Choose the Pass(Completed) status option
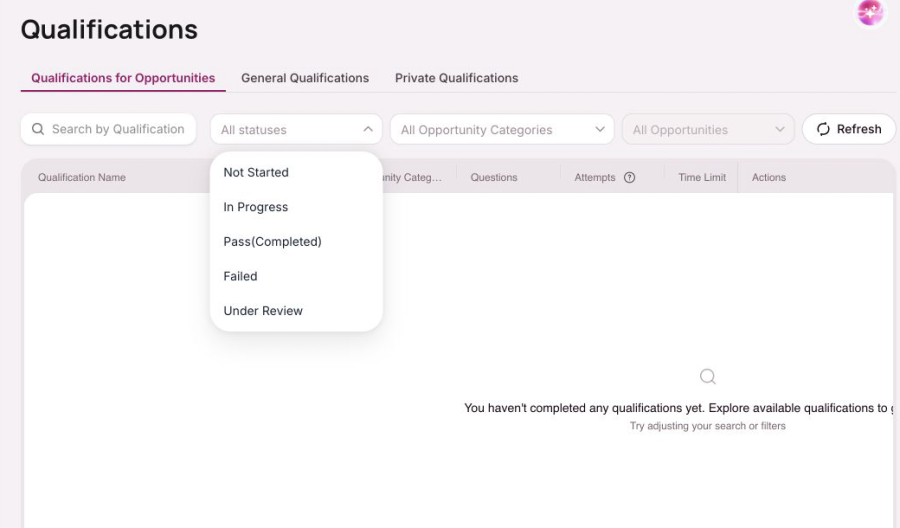 click(296, 242)
